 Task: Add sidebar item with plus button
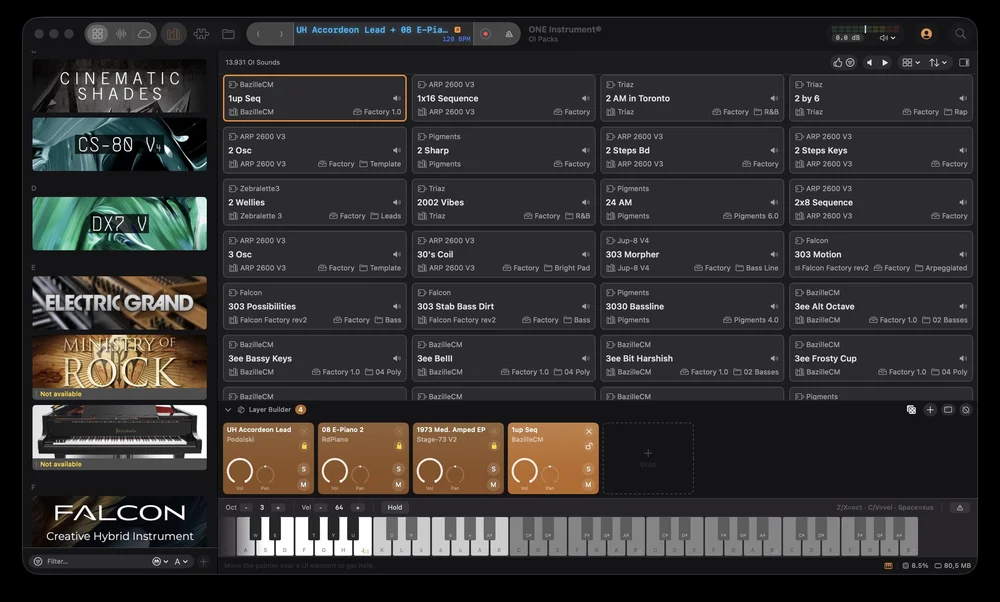click(203, 561)
